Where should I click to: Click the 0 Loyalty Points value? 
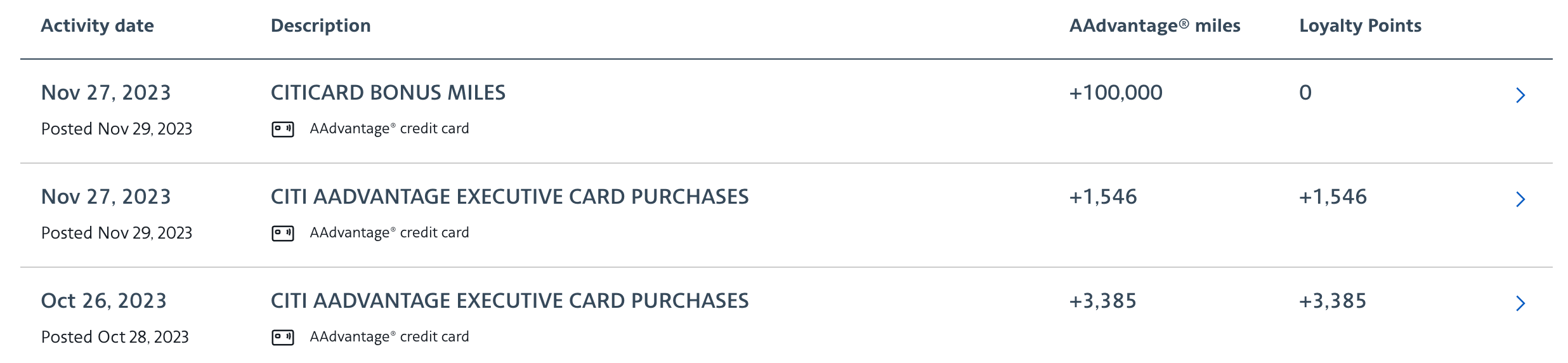[1305, 93]
